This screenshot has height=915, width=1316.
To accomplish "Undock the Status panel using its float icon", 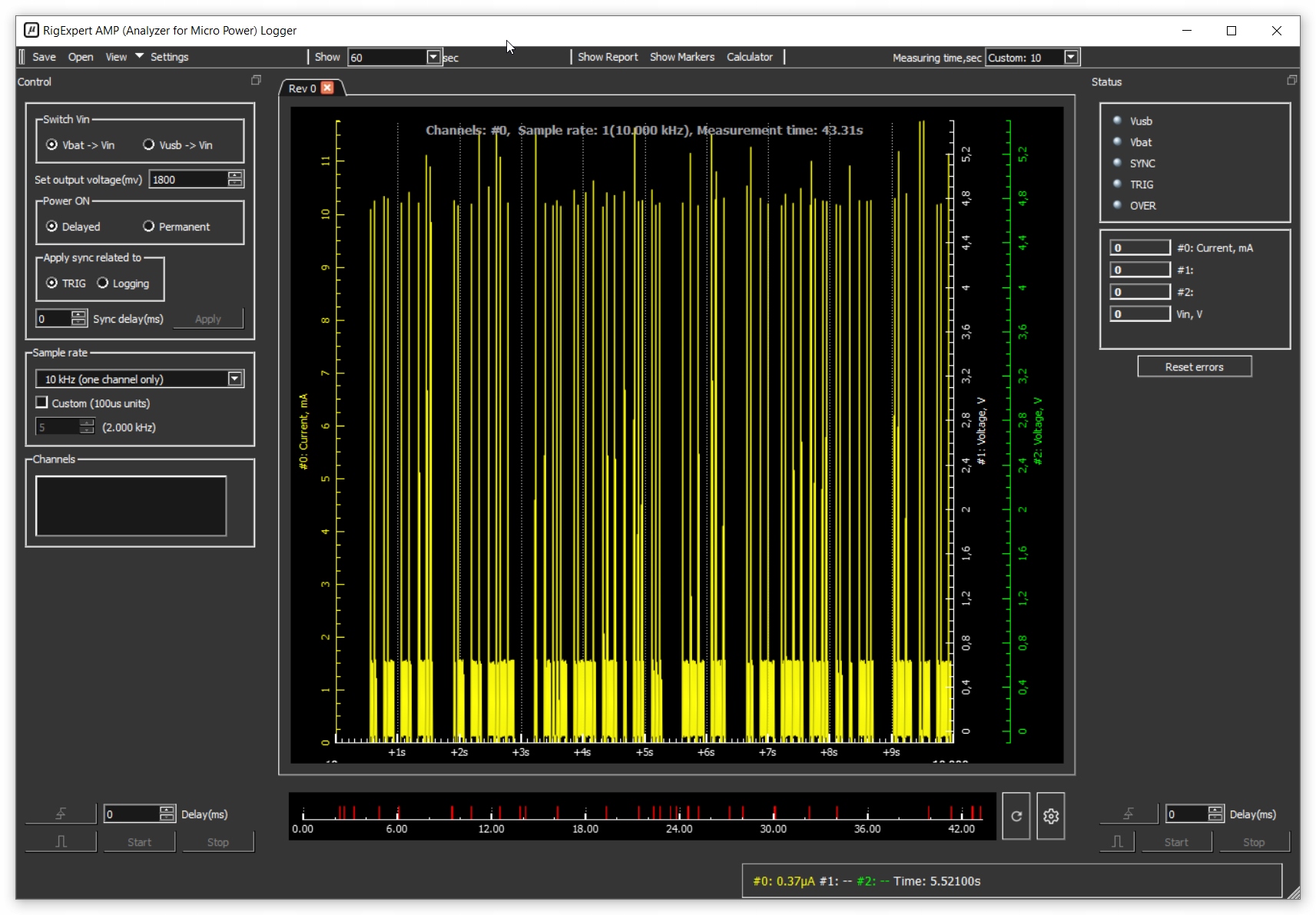I will [x=1291, y=81].
